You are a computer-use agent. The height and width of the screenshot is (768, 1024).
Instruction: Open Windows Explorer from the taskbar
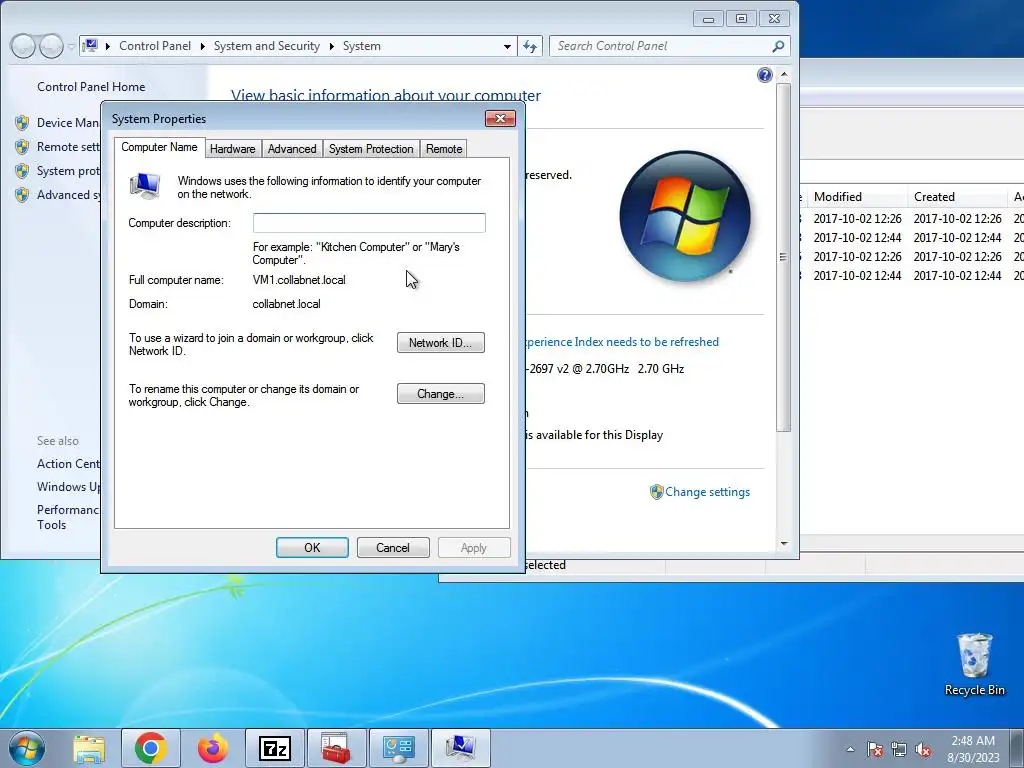point(89,748)
